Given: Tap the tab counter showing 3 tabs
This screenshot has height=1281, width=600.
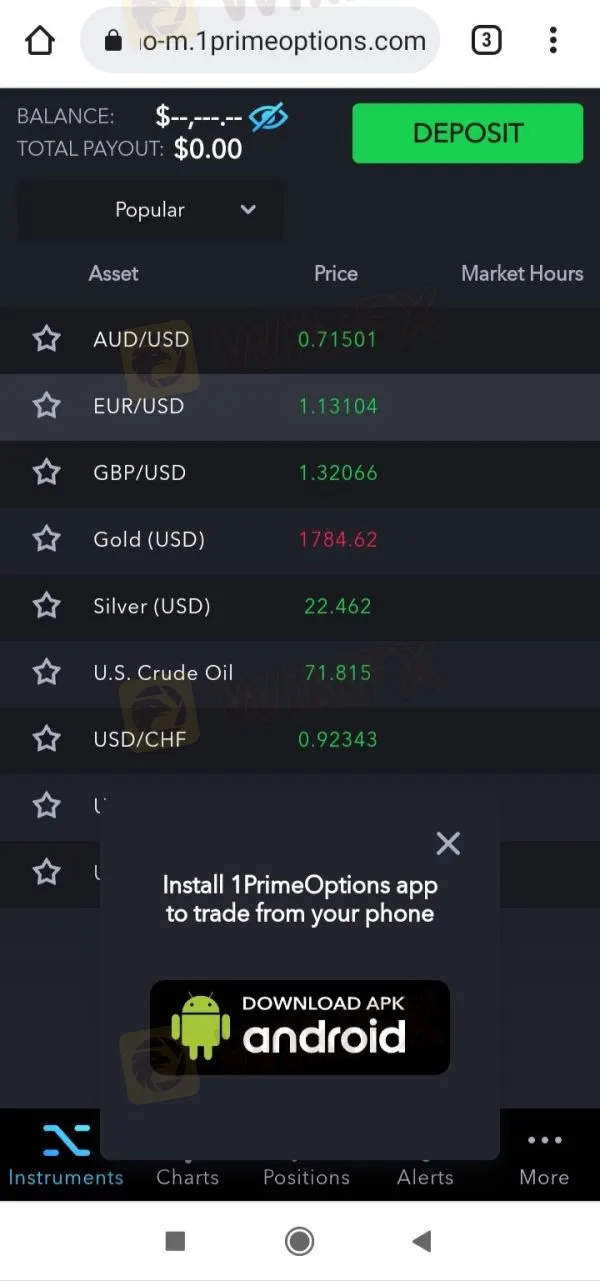Looking at the screenshot, I should pyautogui.click(x=486, y=40).
